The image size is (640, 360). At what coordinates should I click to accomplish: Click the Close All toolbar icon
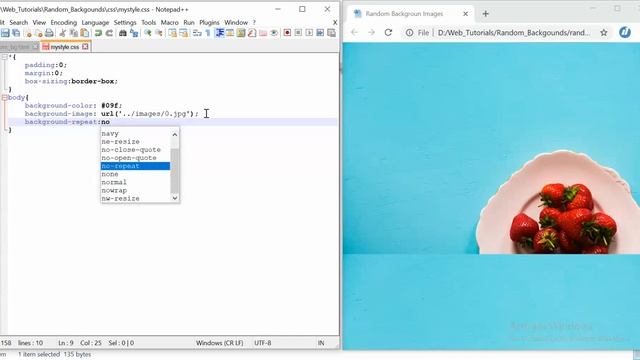click(38, 33)
